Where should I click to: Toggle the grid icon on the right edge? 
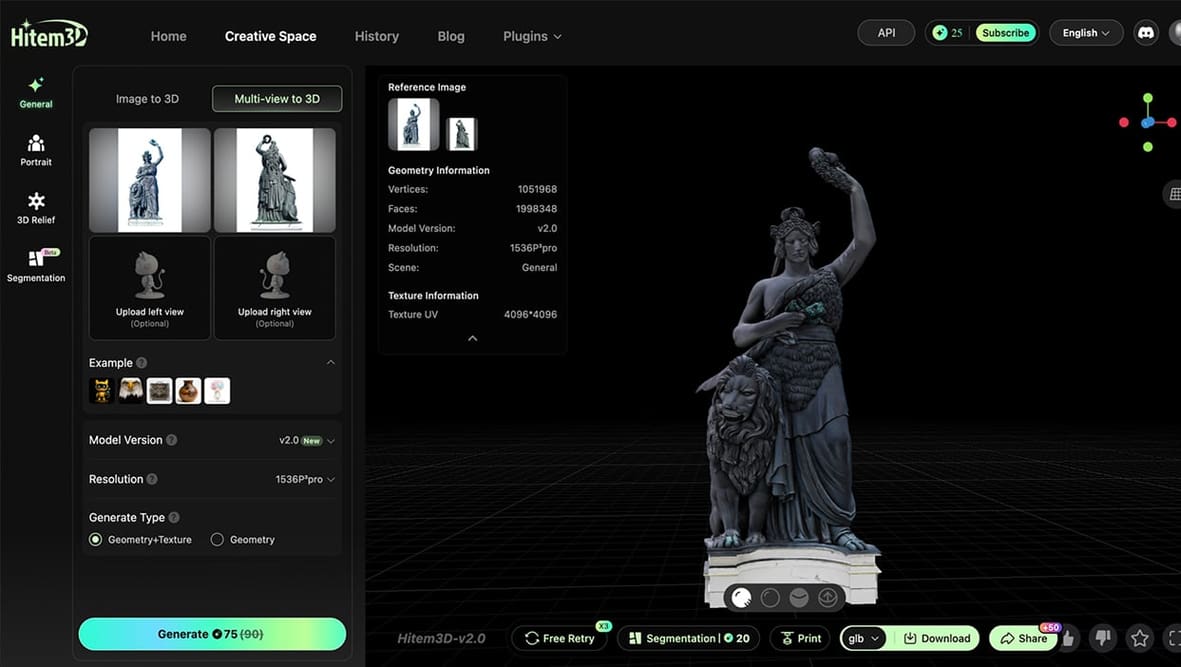pos(1173,193)
